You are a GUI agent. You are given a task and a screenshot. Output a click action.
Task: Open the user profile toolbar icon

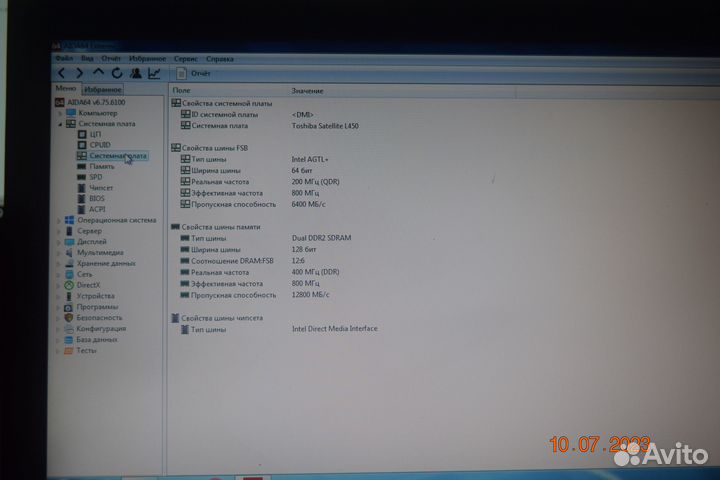[135, 73]
